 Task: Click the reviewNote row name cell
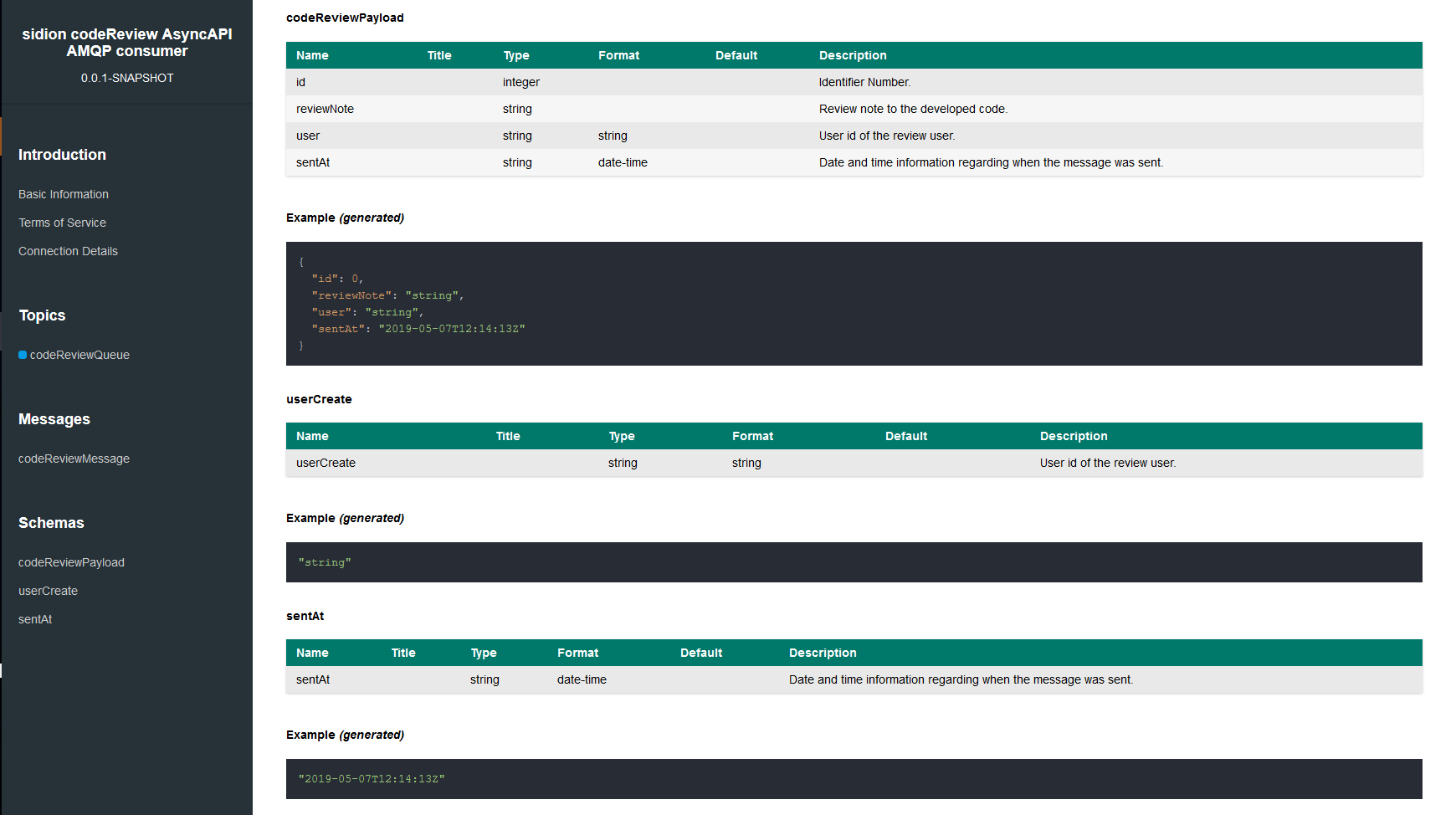(325, 109)
